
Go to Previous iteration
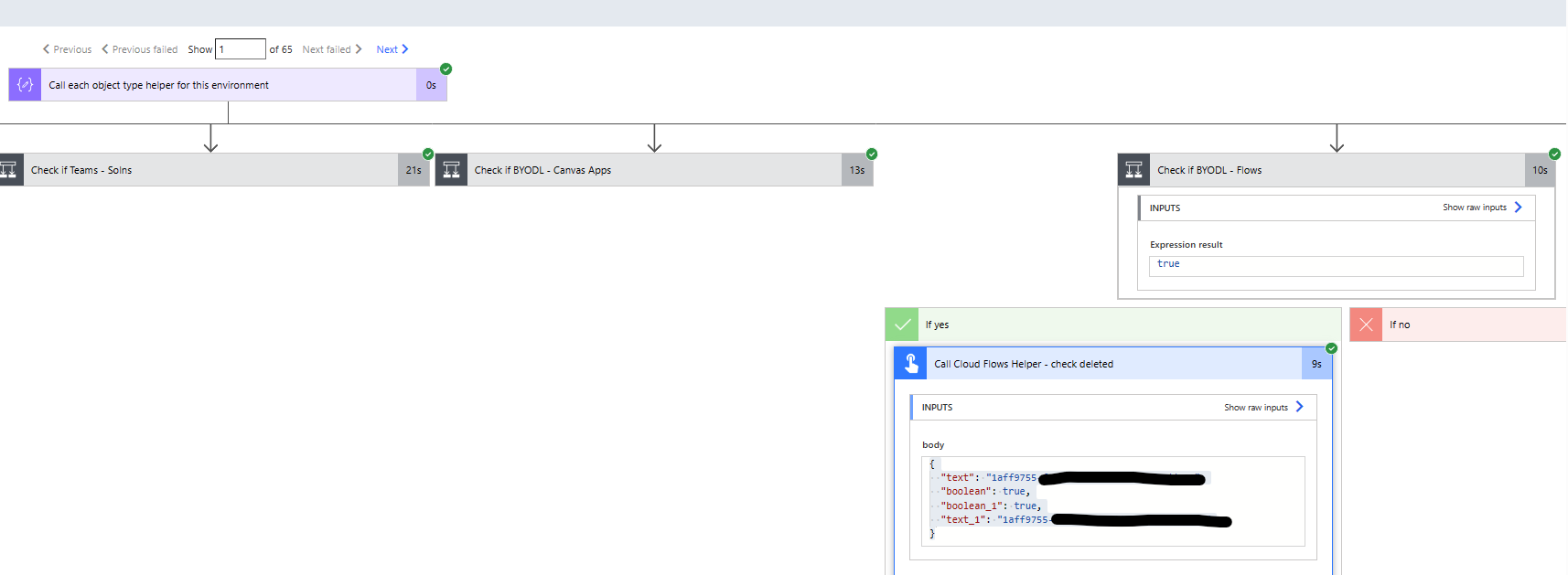pyautogui.click(x=67, y=49)
